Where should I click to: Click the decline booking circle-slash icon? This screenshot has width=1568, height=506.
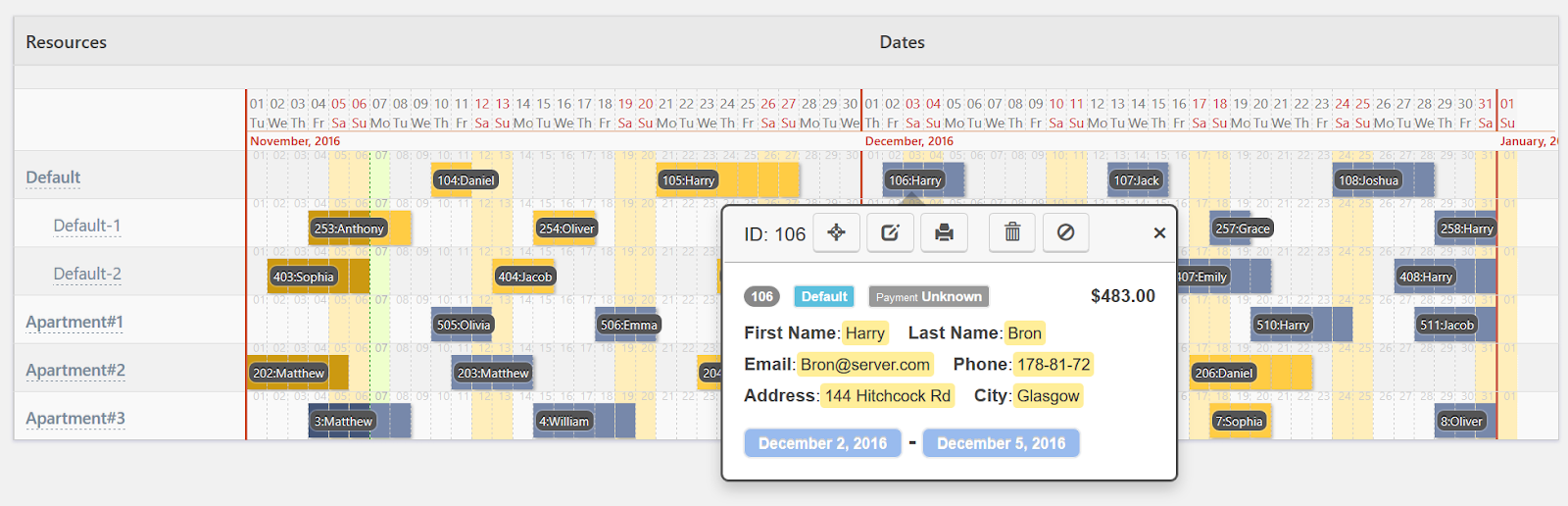coord(1065,232)
